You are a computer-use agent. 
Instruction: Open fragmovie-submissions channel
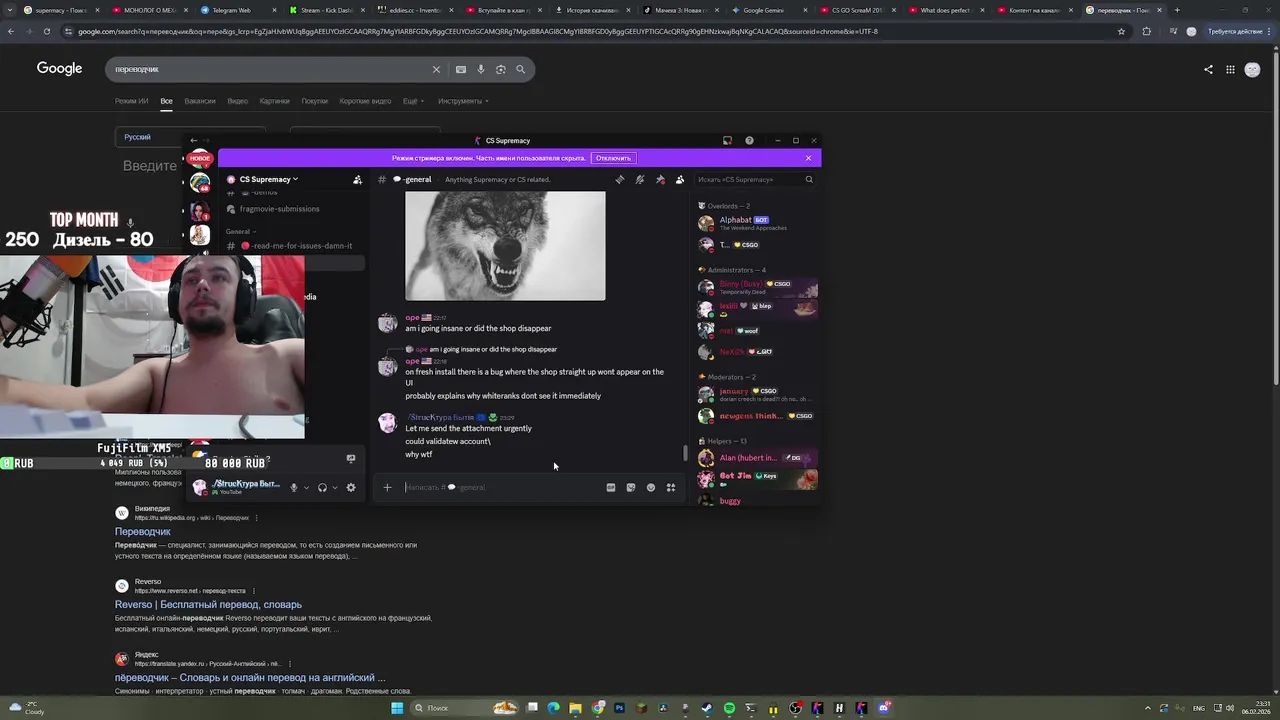pyautogui.click(x=279, y=209)
